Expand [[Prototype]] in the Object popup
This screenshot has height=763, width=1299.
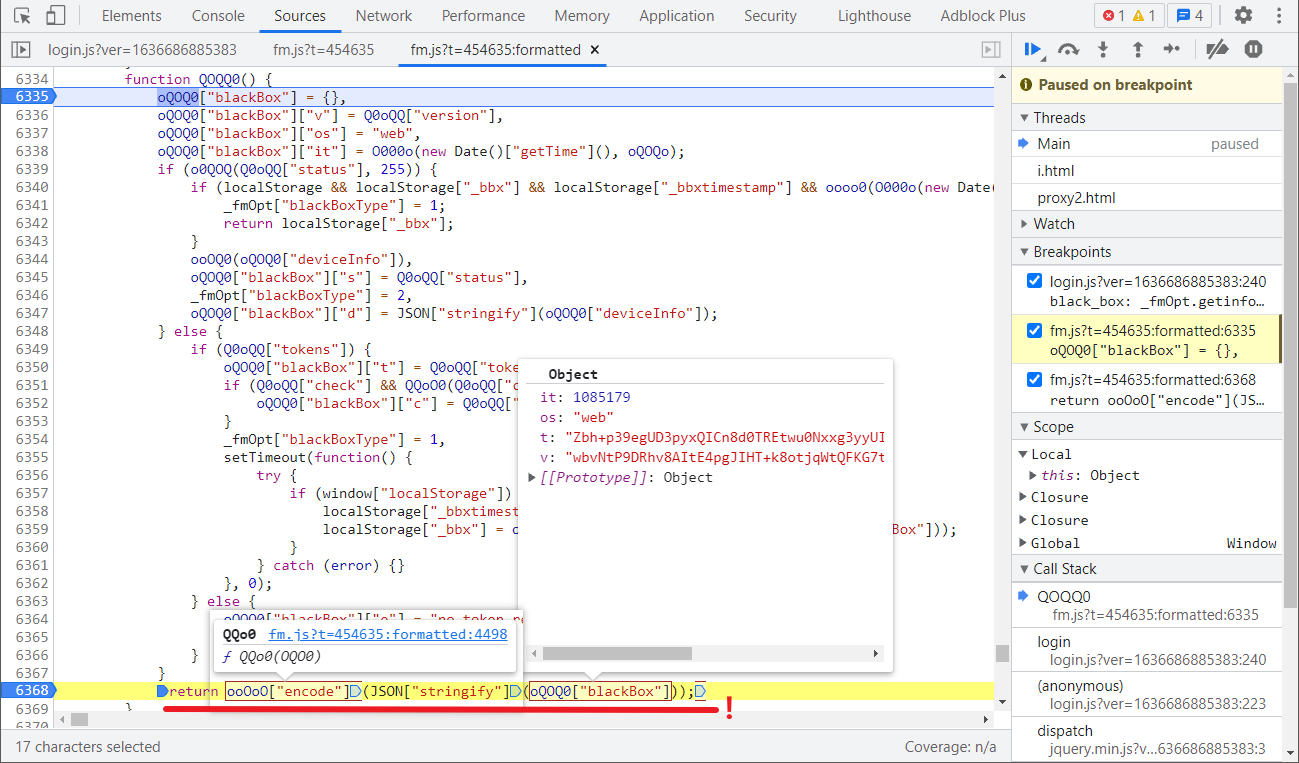(x=533, y=478)
